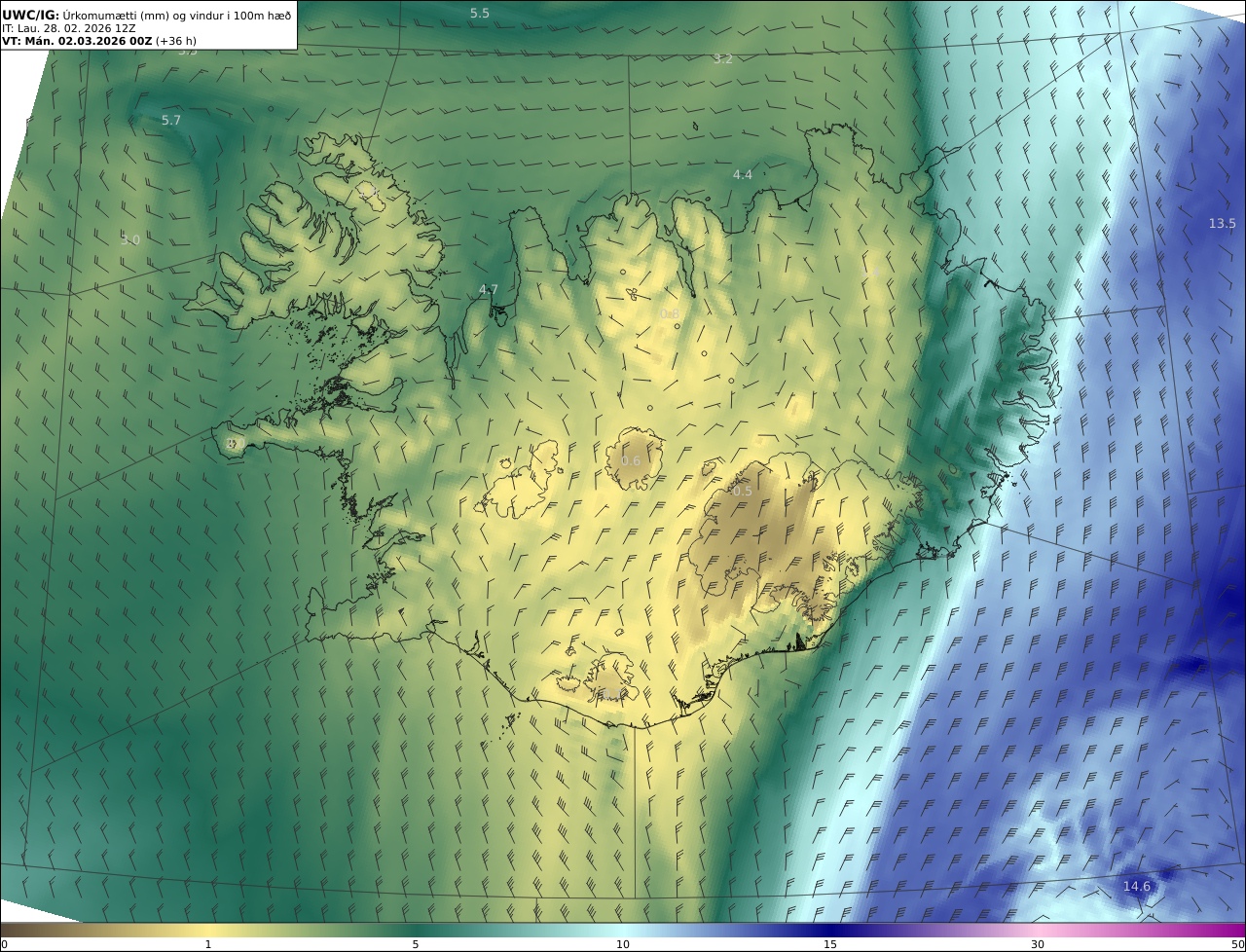The width and height of the screenshot is (1246, 952).
Task: Select the 13.5 value label
Action: (1222, 224)
